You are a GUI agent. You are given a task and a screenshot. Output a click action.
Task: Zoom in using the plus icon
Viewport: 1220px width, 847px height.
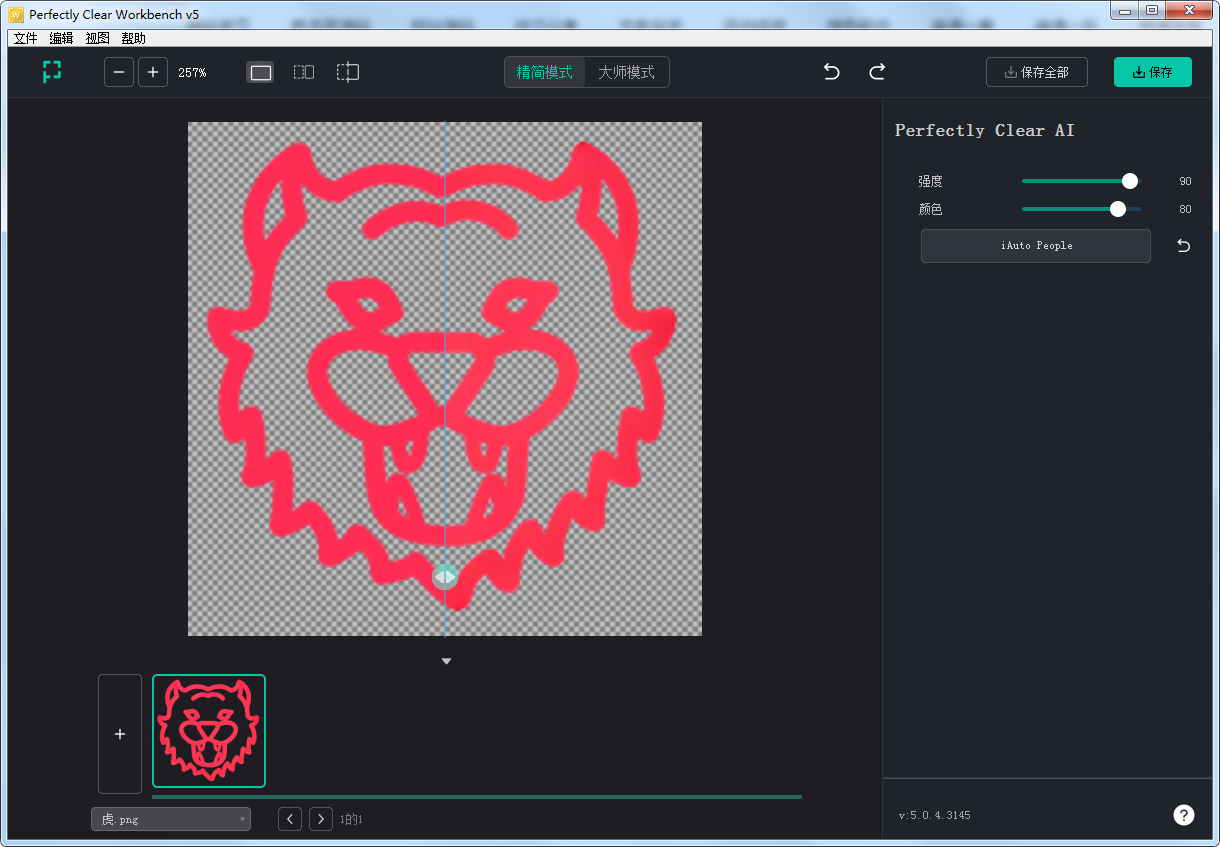[x=152, y=71]
